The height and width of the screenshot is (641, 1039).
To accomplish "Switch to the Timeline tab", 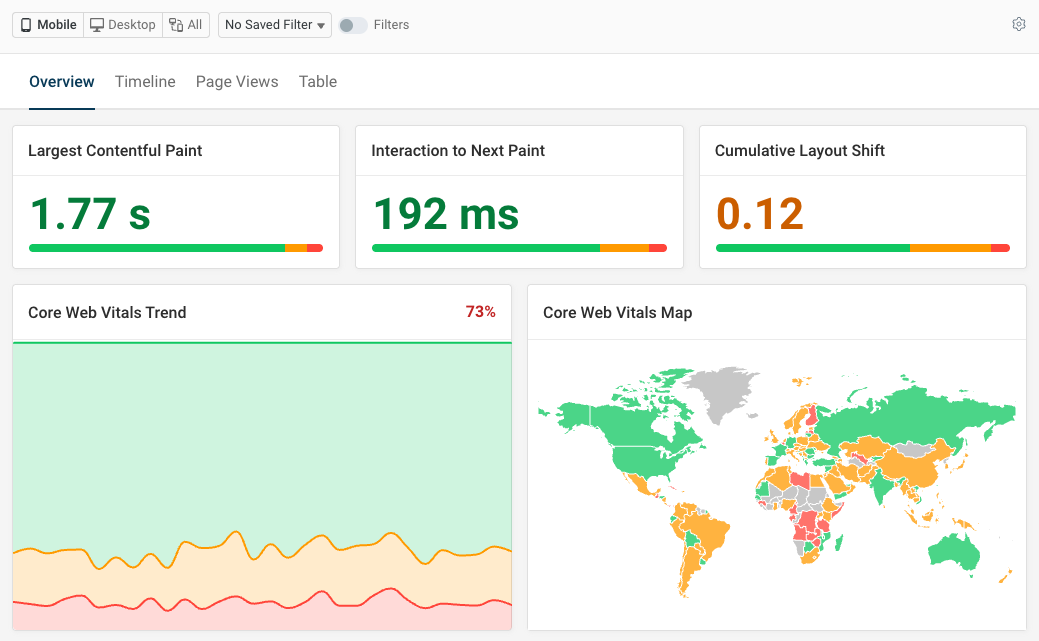I will [145, 82].
